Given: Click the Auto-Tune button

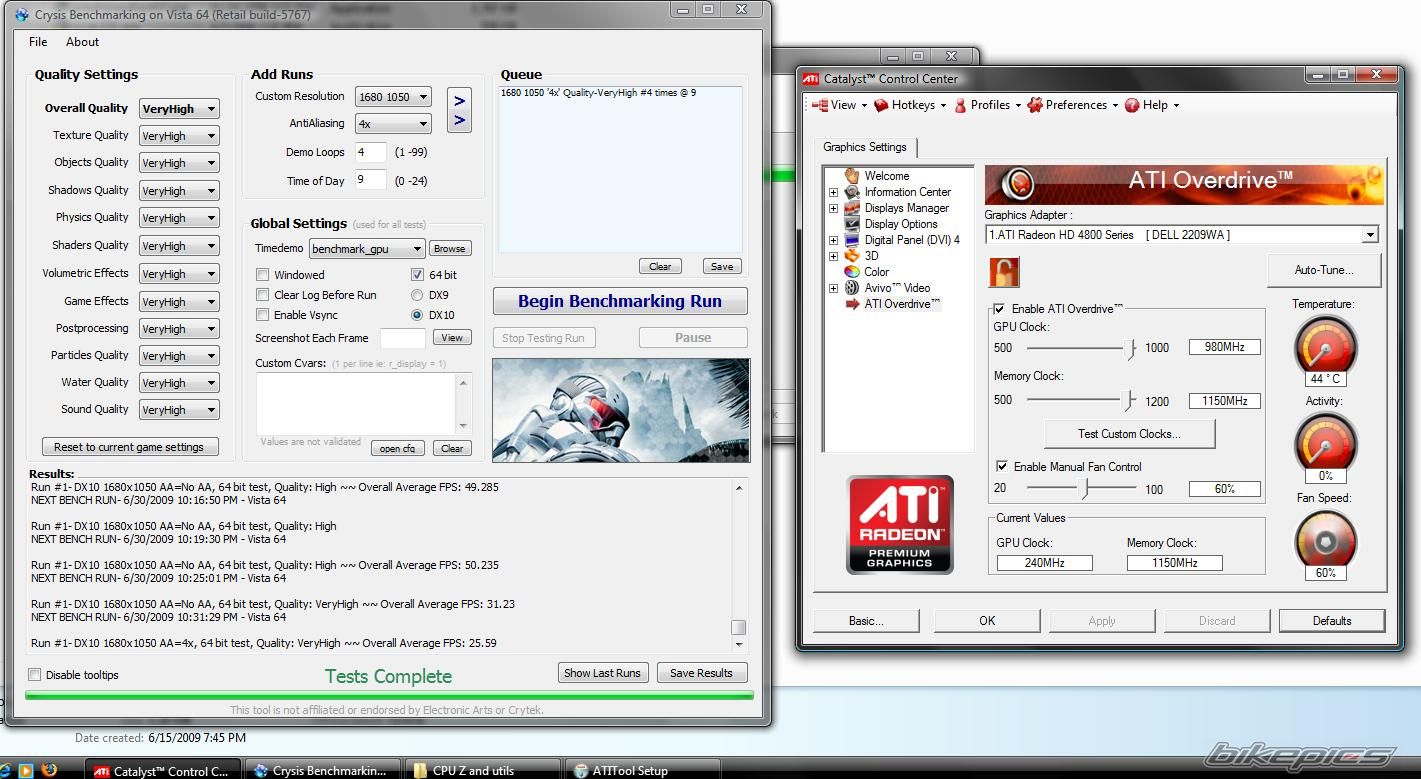Looking at the screenshot, I should 1324,270.
